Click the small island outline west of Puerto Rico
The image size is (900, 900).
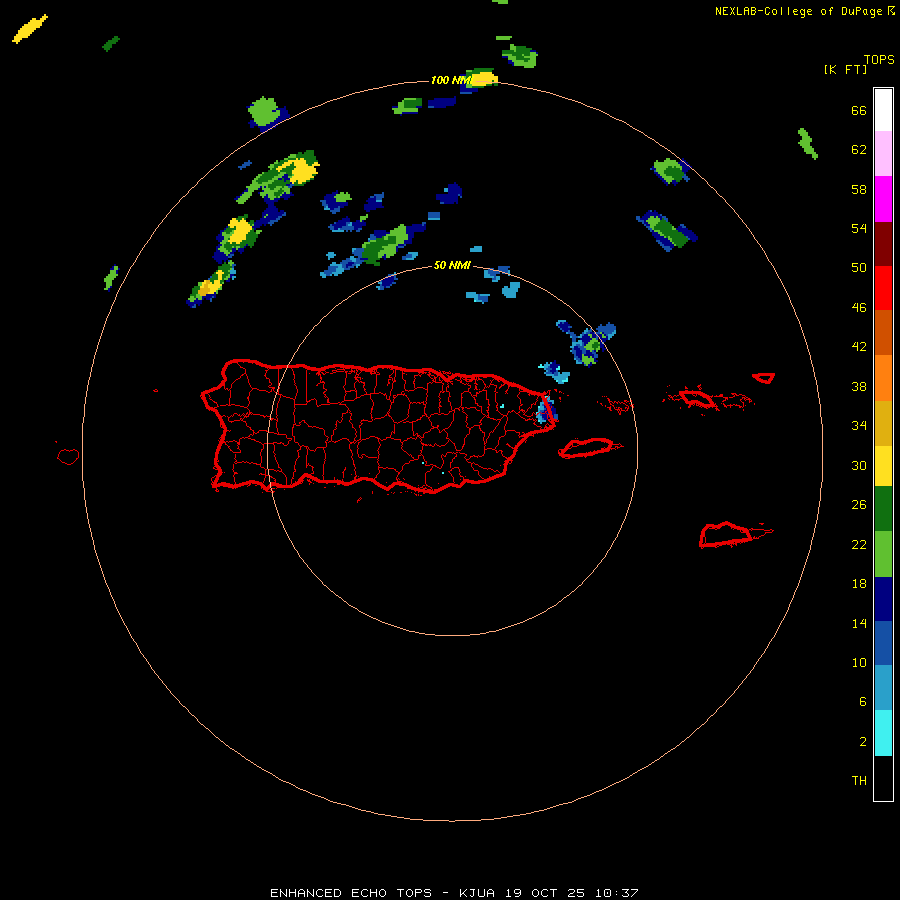(x=68, y=456)
